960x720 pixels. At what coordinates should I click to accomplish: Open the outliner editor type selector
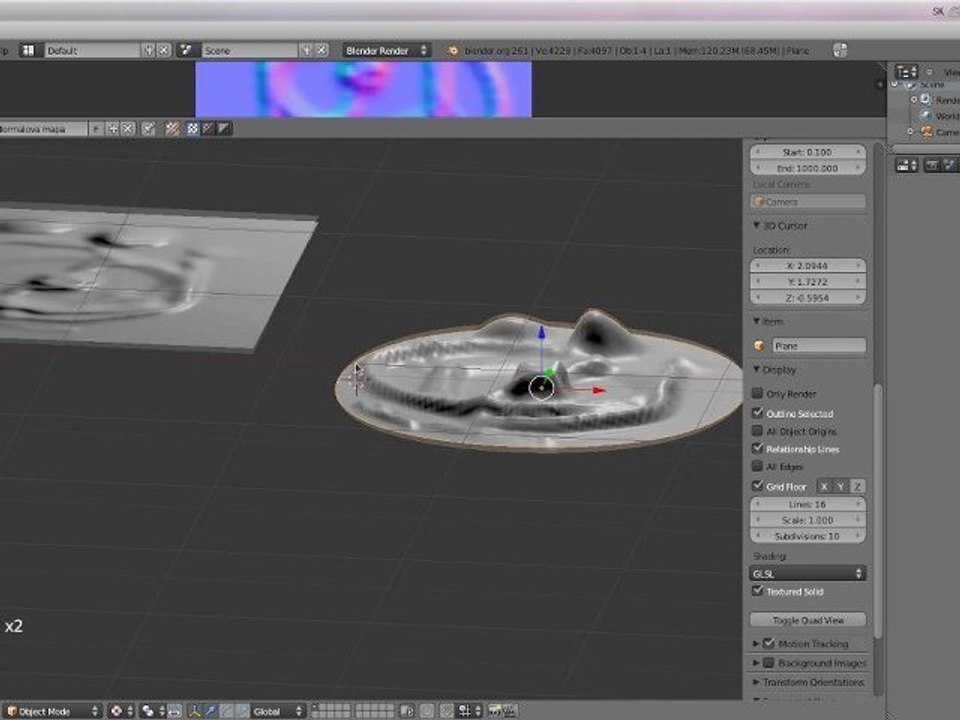(x=906, y=72)
